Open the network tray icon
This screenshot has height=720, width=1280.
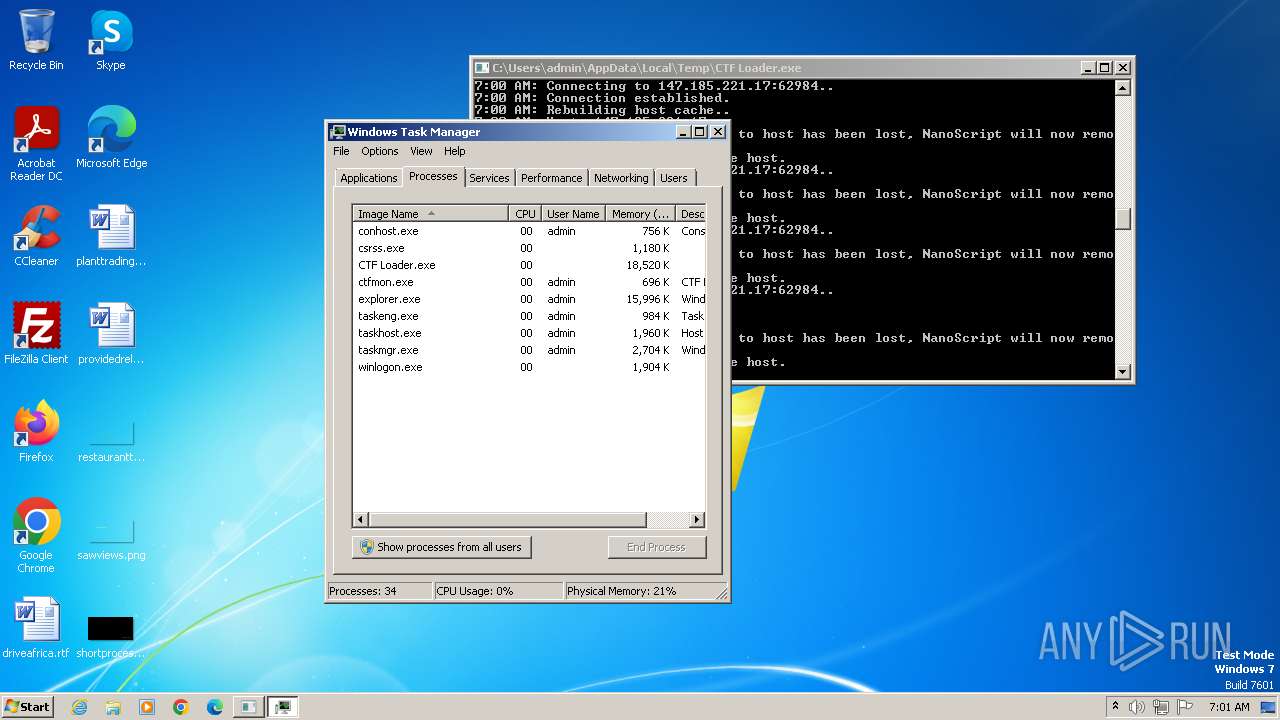click(1160, 707)
